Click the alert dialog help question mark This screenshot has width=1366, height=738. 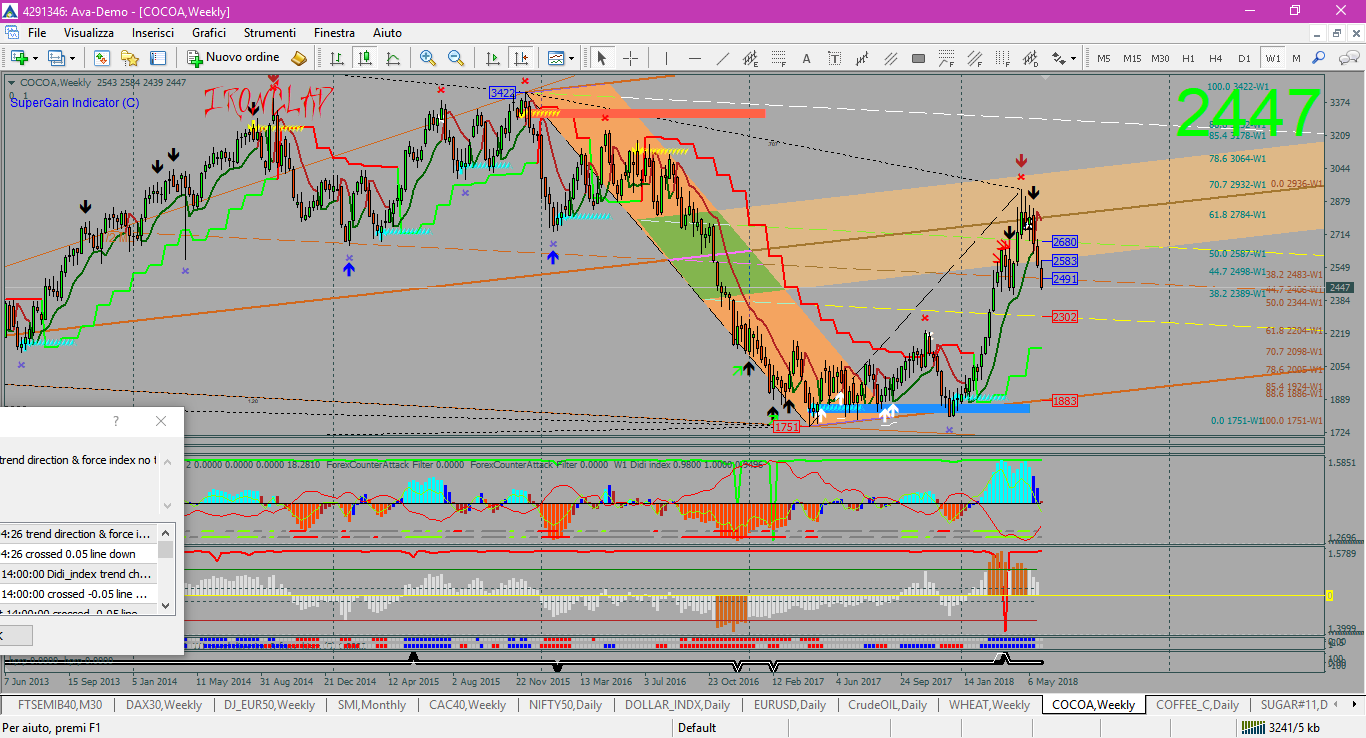coord(116,422)
